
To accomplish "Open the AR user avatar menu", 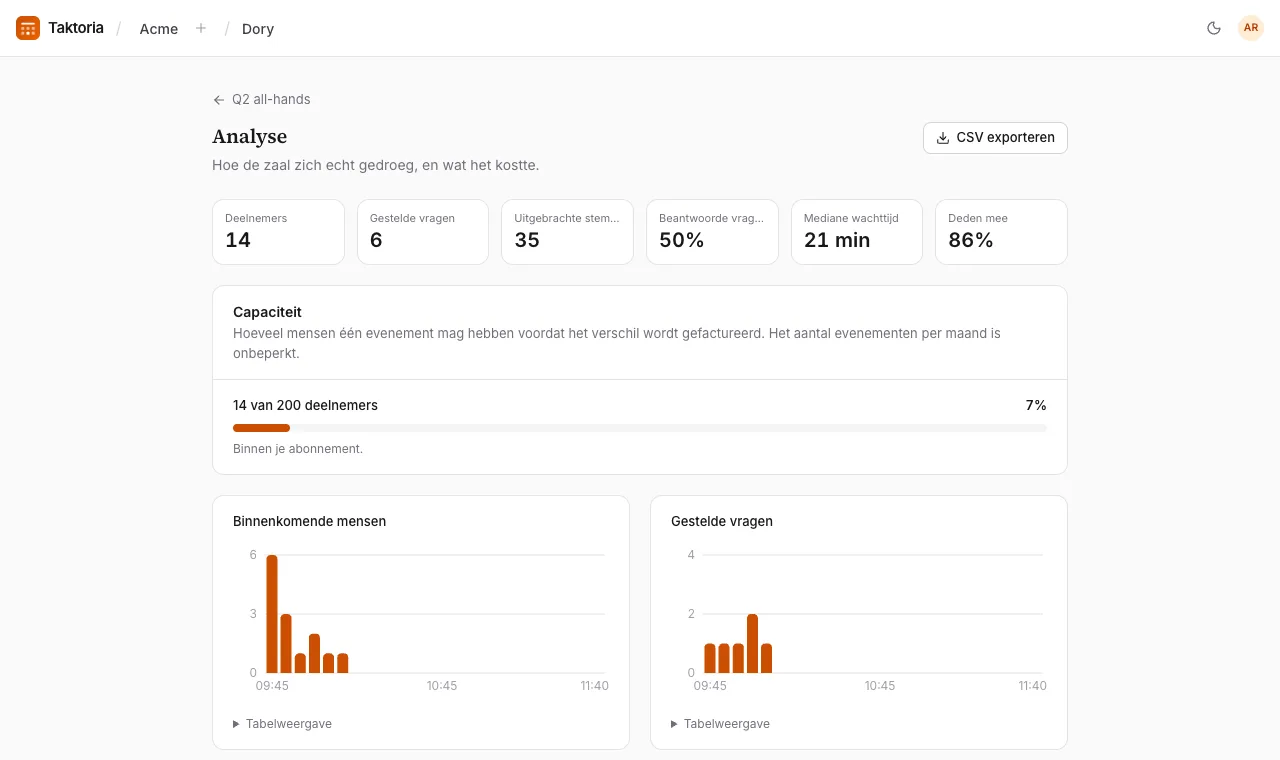I will click(x=1251, y=28).
